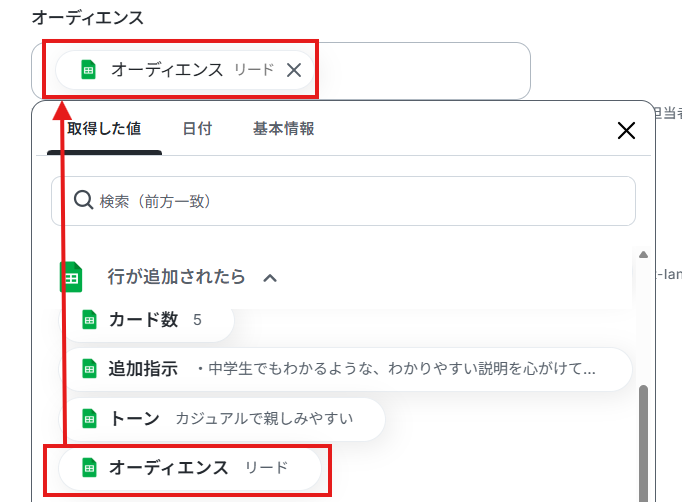
Task: Click the sheets icon in the selected オーディエンス chip
Action: pos(88,70)
